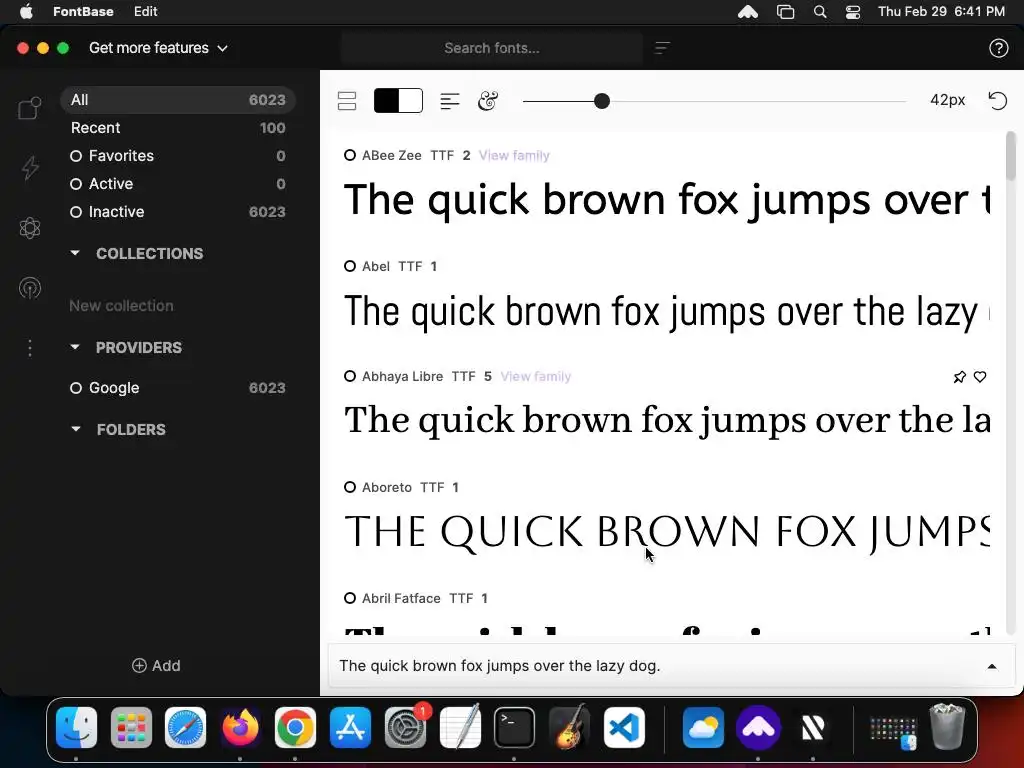Image resolution: width=1024 pixels, height=768 pixels.
Task: Open Control Center in menu bar
Action: click(x=853, y=11)
